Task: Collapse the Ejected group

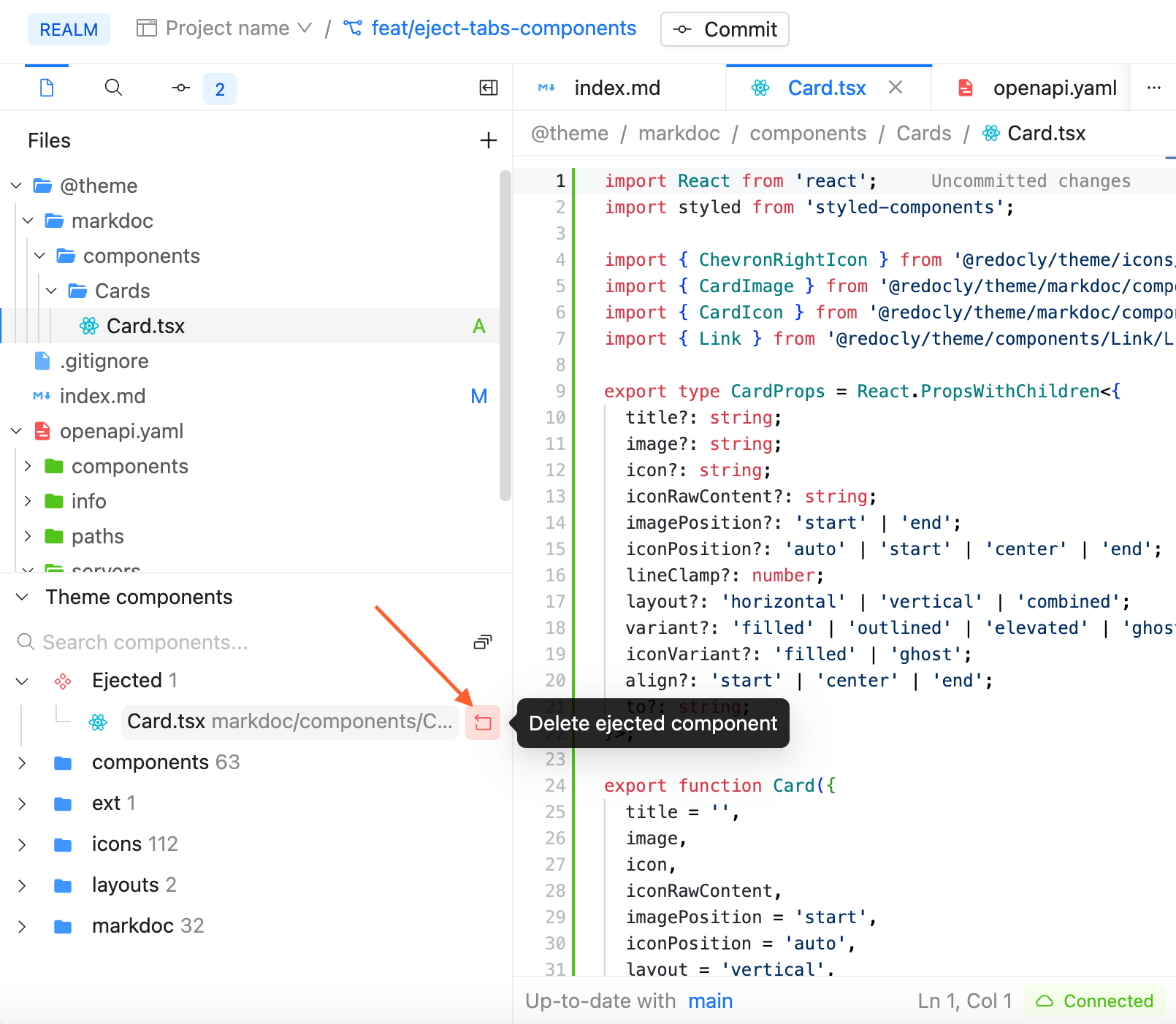Action: point(23,681)
